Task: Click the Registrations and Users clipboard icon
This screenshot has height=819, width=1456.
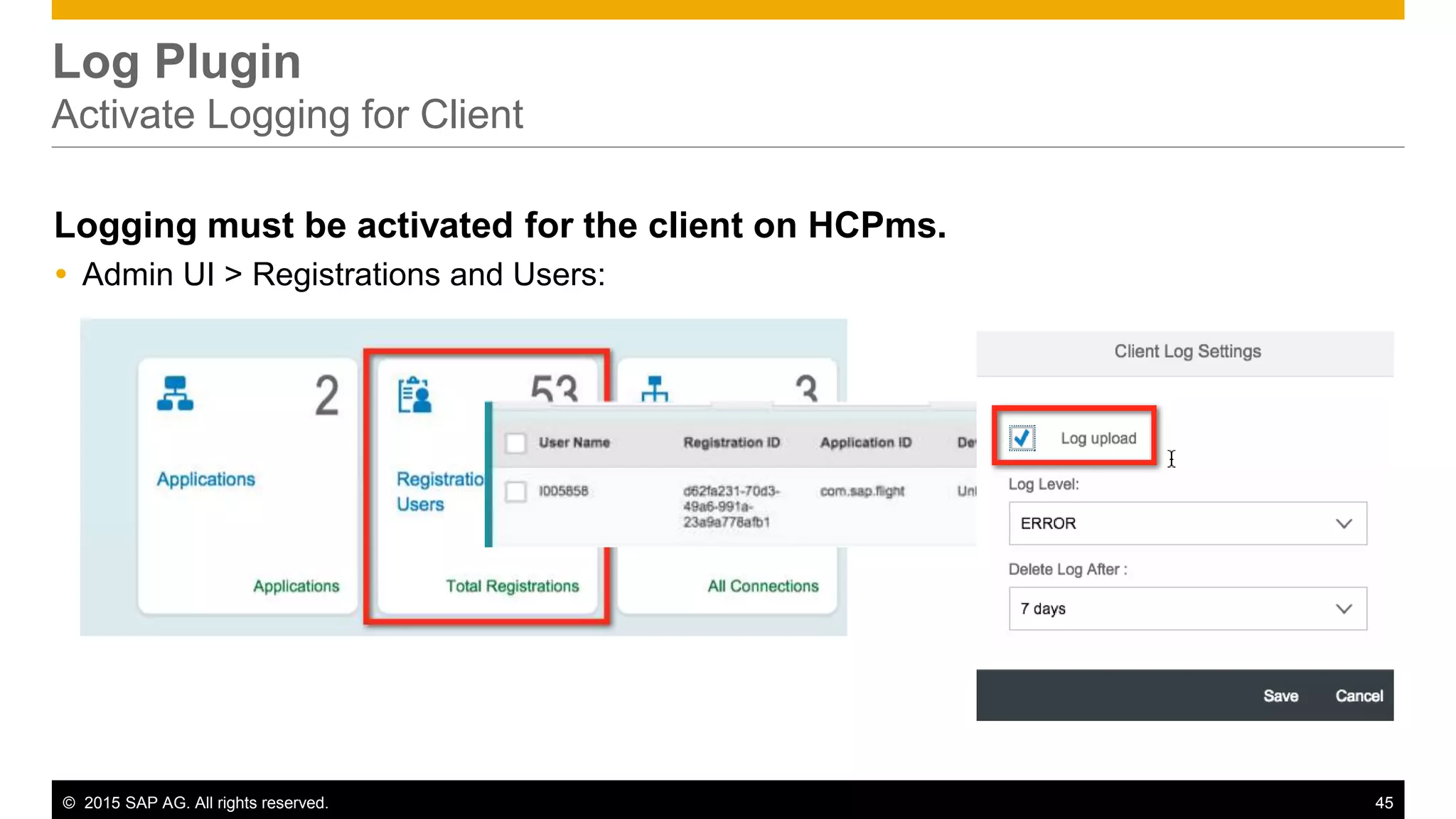Action: (414, 395)
